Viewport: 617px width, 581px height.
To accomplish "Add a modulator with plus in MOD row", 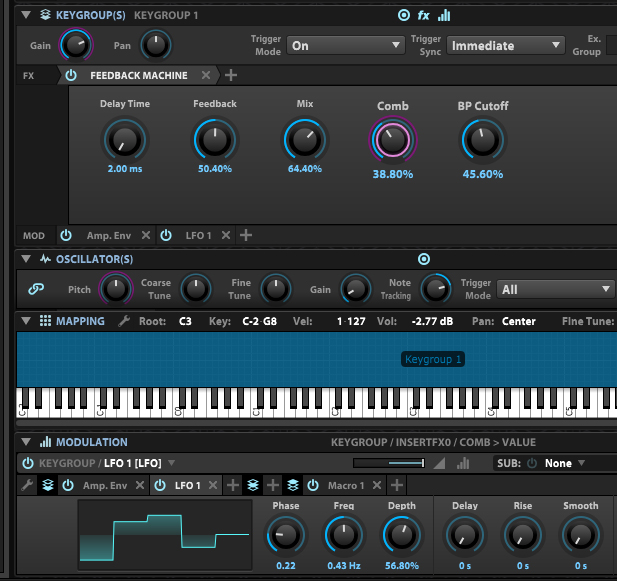I will [x=246, y=235].
